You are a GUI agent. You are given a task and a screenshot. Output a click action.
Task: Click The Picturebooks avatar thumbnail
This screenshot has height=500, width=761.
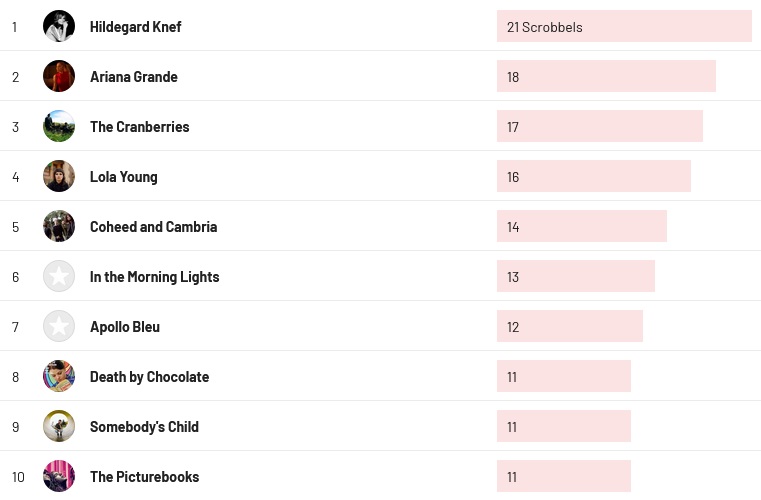coord(59,476)
